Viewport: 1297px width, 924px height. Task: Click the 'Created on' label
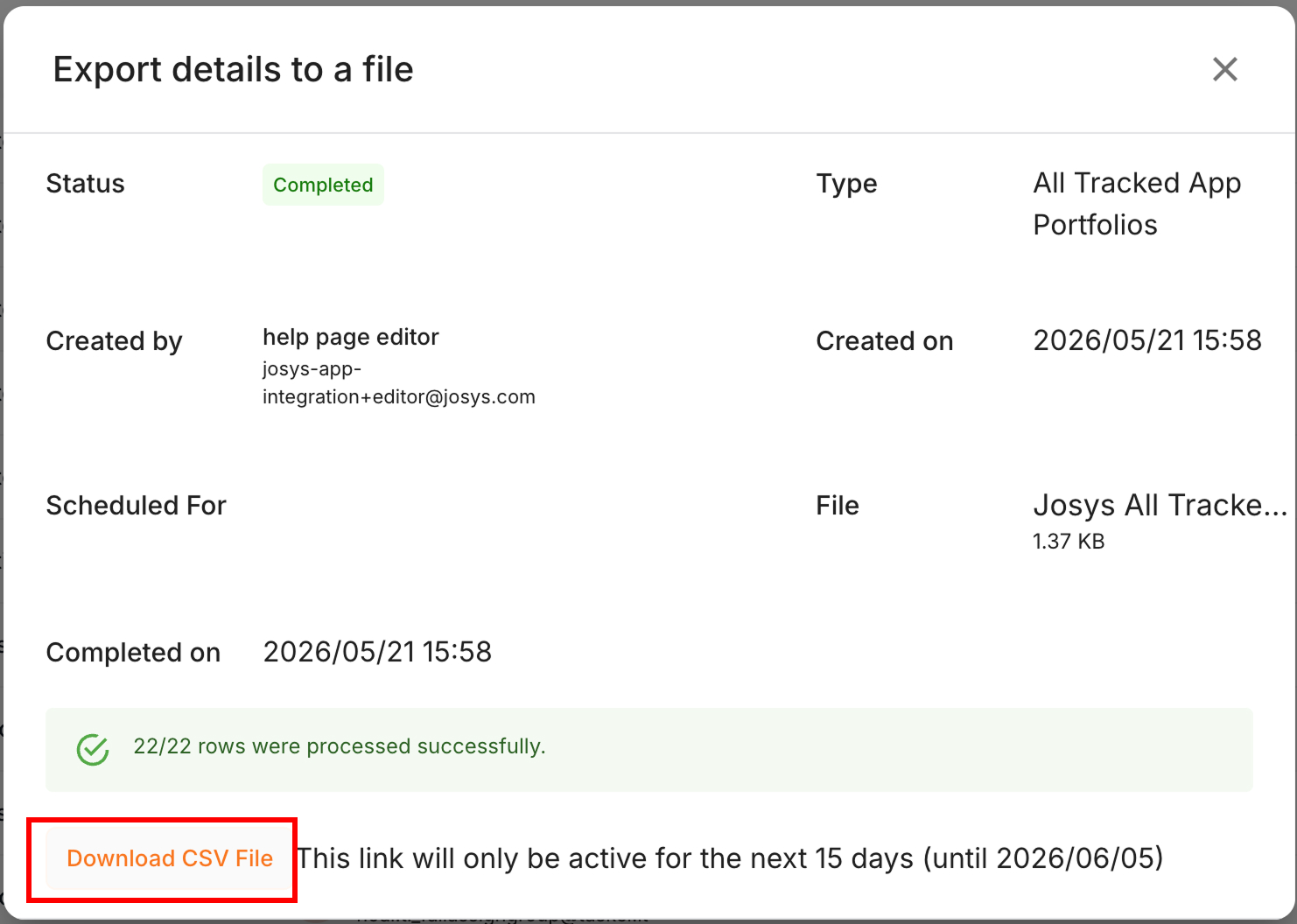(884, 340)
